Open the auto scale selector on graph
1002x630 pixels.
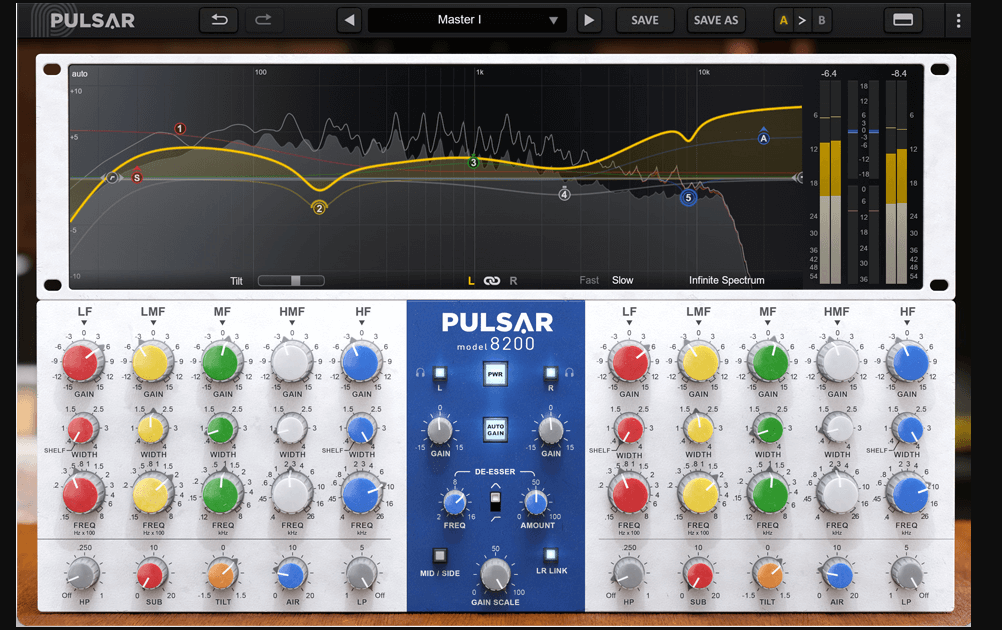pos(80,73)
